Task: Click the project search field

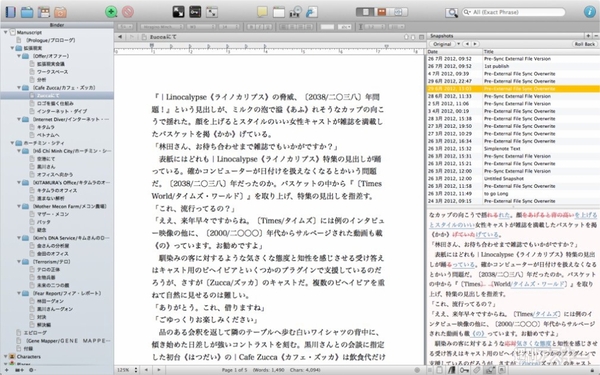Action: 514,12
